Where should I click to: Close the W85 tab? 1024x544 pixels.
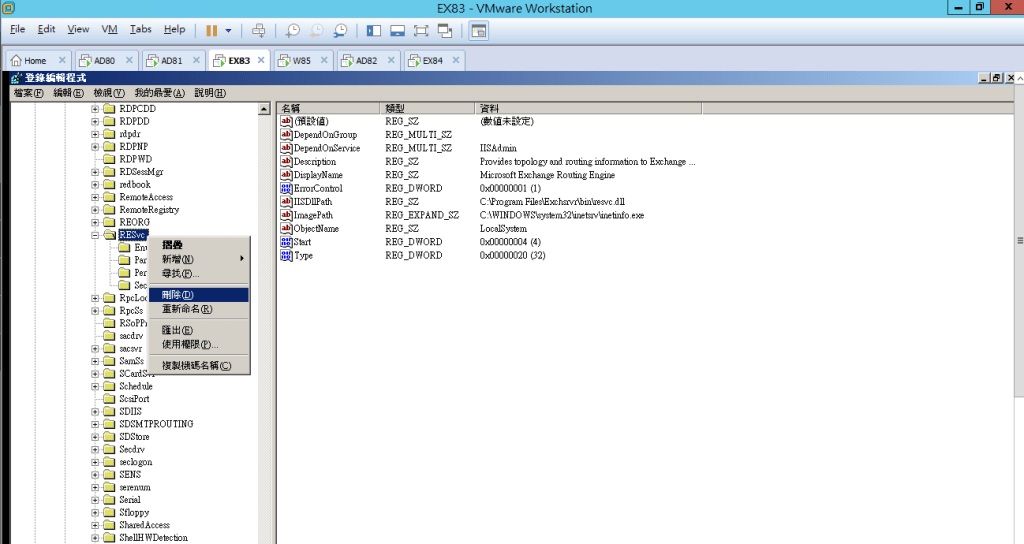coord(325,60)
